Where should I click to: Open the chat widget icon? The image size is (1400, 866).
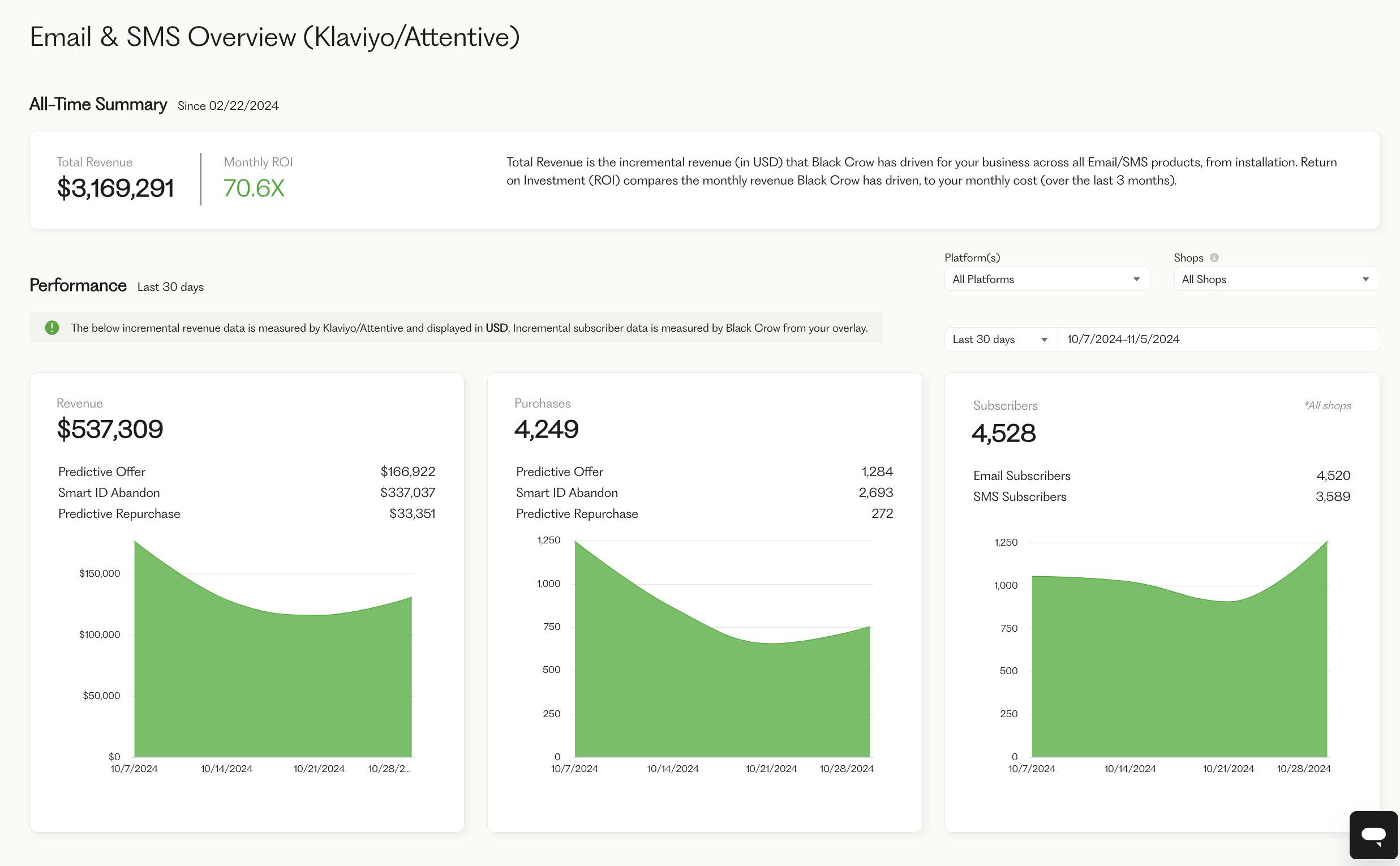click(1372, 834)
